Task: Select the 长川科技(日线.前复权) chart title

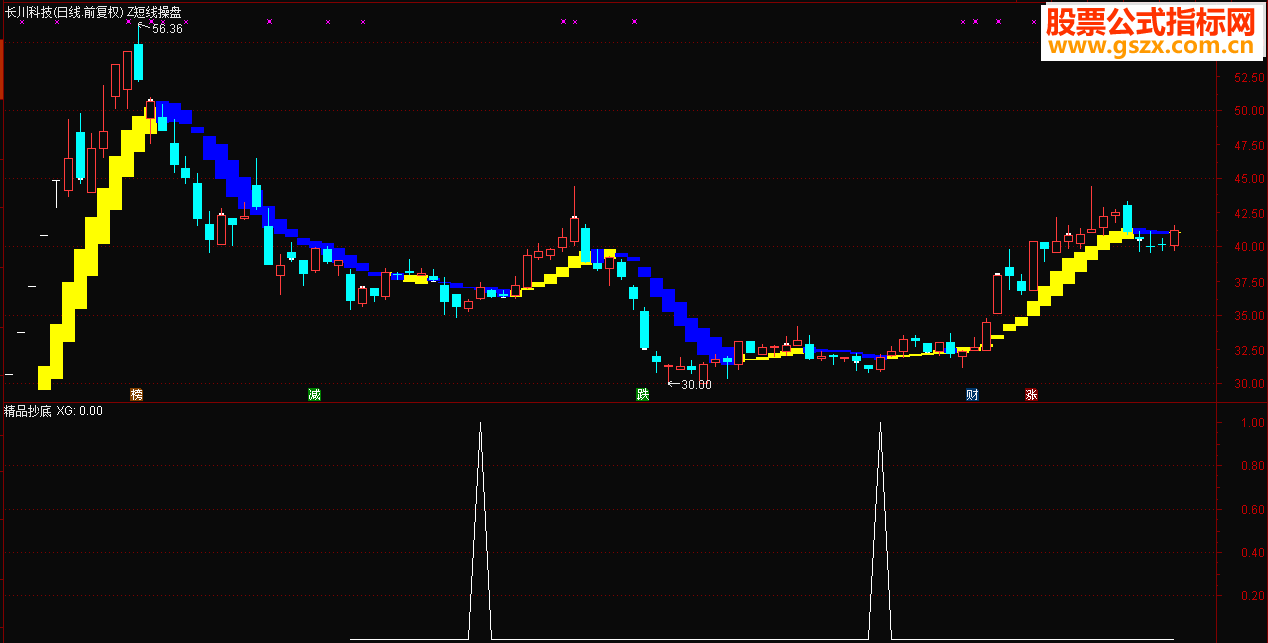Action: (x=64, y=13)
